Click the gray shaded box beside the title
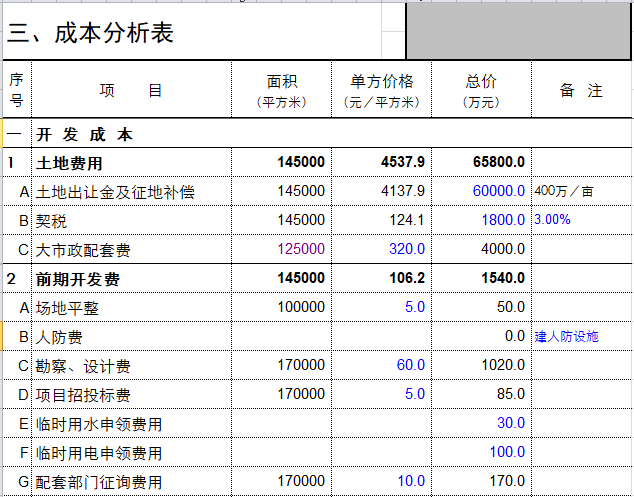Viewport: 634px width, 497px height. coord(517,31)
